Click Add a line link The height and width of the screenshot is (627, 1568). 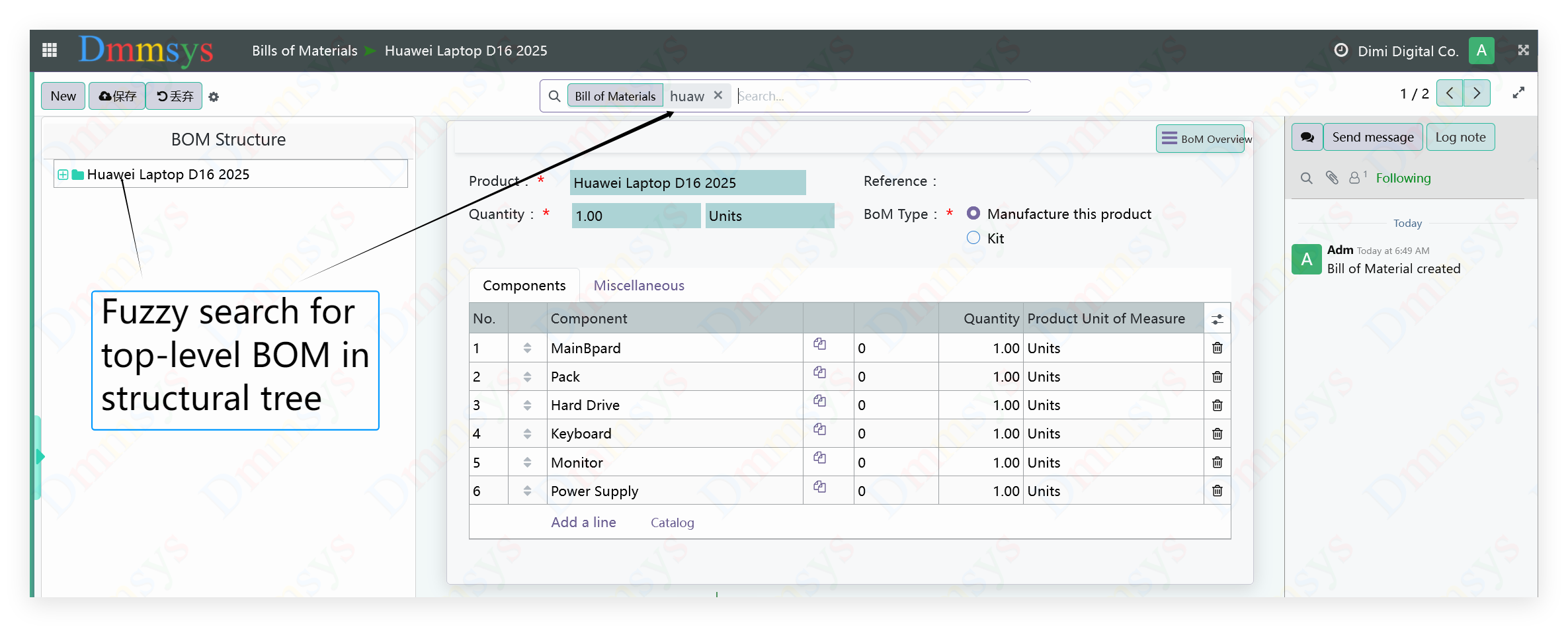[583, 522]
